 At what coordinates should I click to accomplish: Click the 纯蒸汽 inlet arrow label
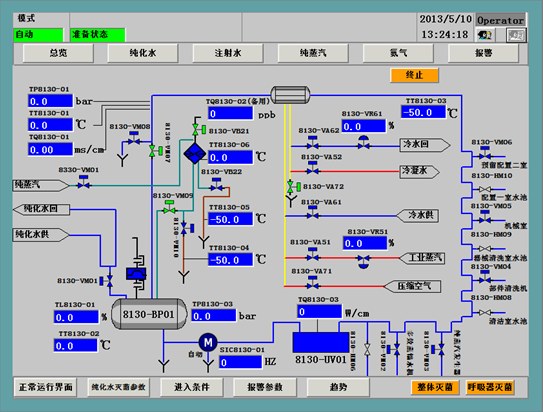[41, 185]
